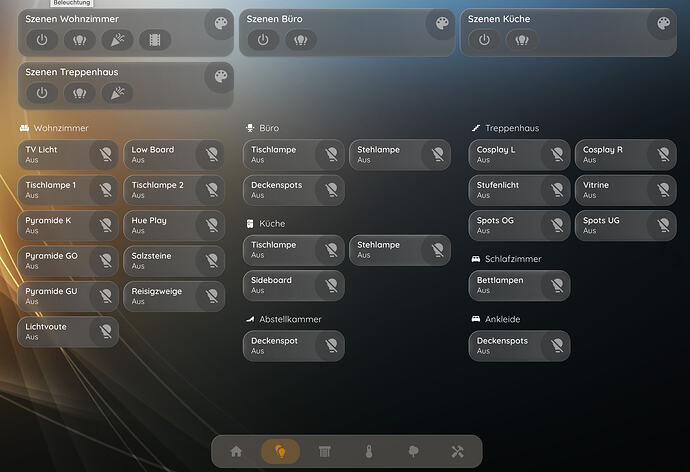Image resolution: width=690 pixels, height=472 pixels.
Task: Toggle the Sideboard bulb icon
Action: pyautogui.click(x=331, y=285)
